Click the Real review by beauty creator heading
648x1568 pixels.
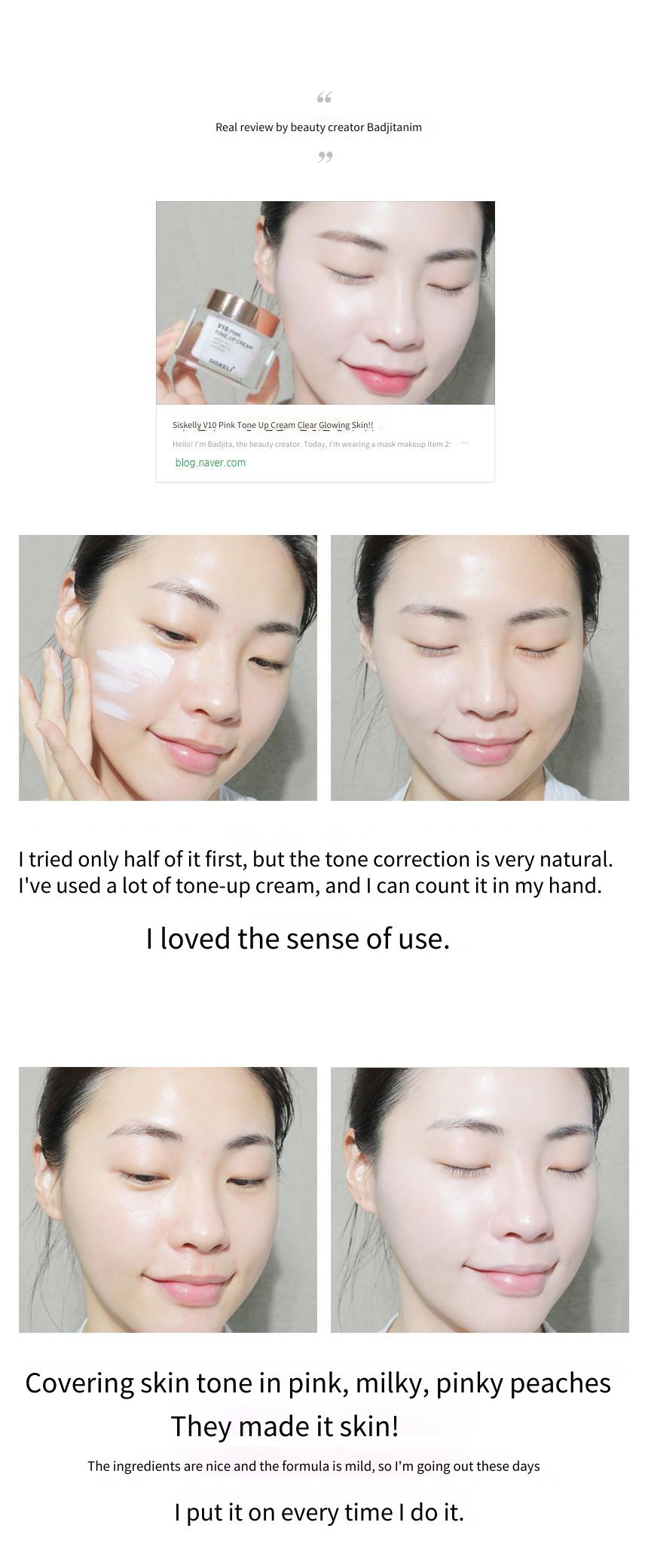(319, 127)
